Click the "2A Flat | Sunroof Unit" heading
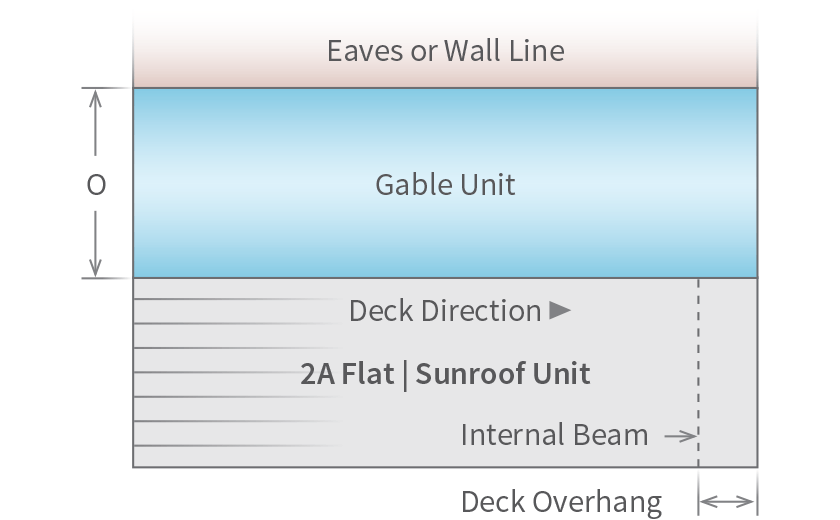 (445, 374)
